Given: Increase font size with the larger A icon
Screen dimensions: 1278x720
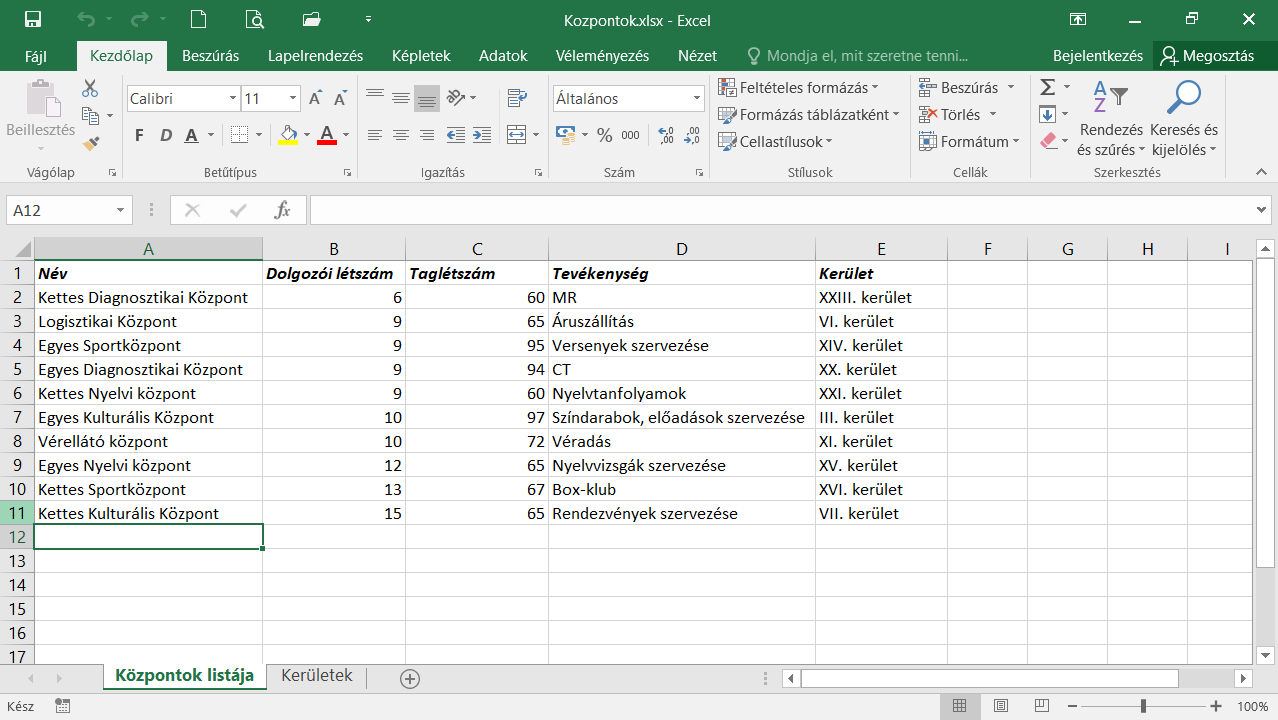Looking at the screenshot, I should pyautogui.click(x=316, y=98).
